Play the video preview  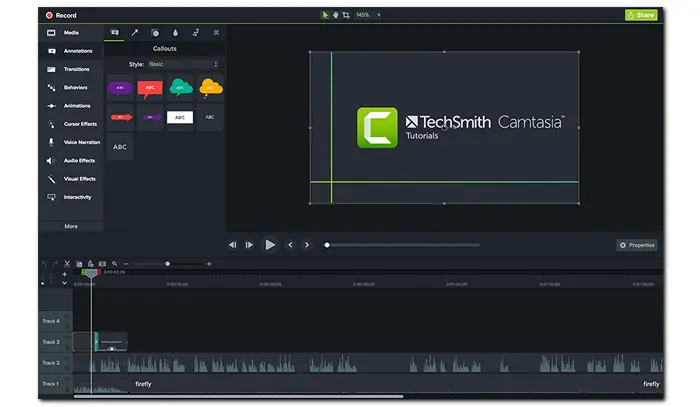coord(270,245)
